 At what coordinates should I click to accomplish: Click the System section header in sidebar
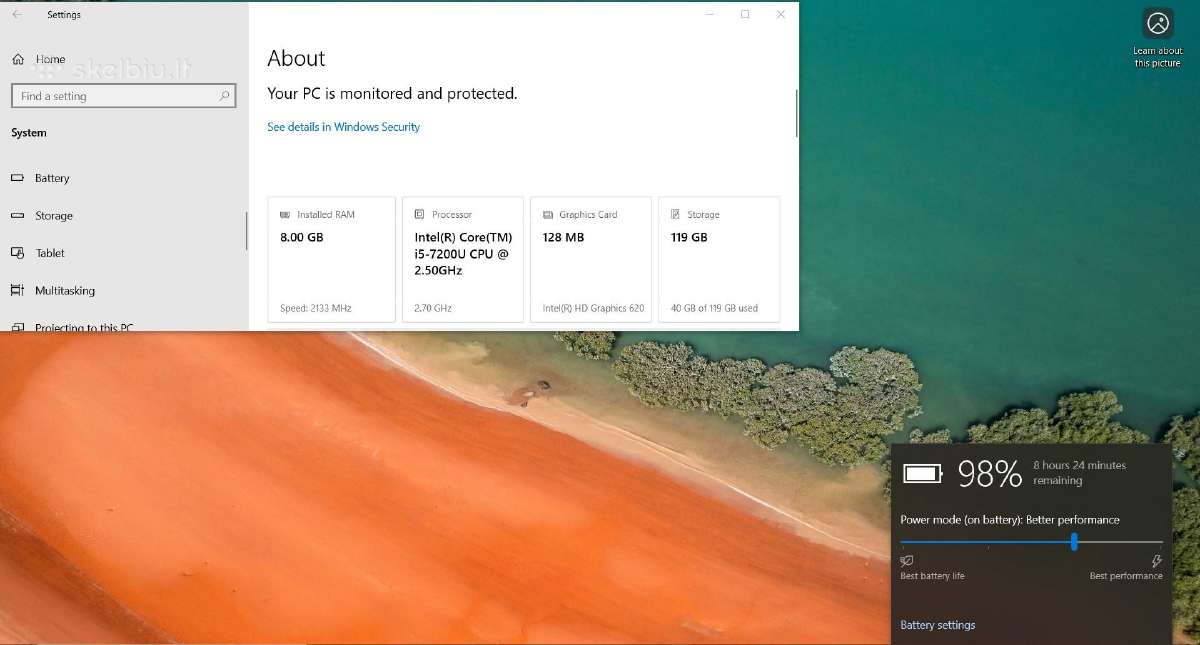(x=29, y=133)
